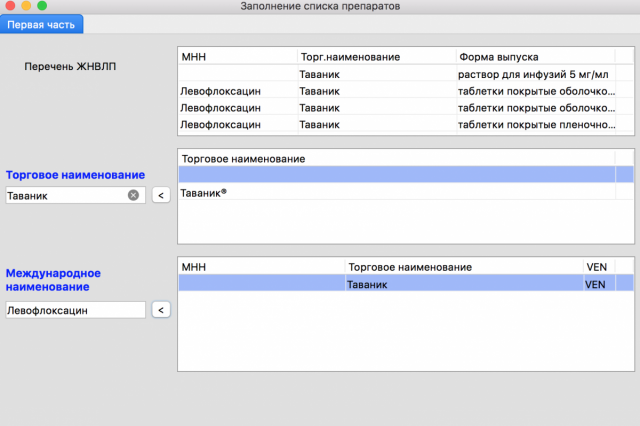Image resolution: width=640 pixels, height=426 pixels.
Task: Click the '<' button next to Левофлоксацин field
Action: (161, 310)
